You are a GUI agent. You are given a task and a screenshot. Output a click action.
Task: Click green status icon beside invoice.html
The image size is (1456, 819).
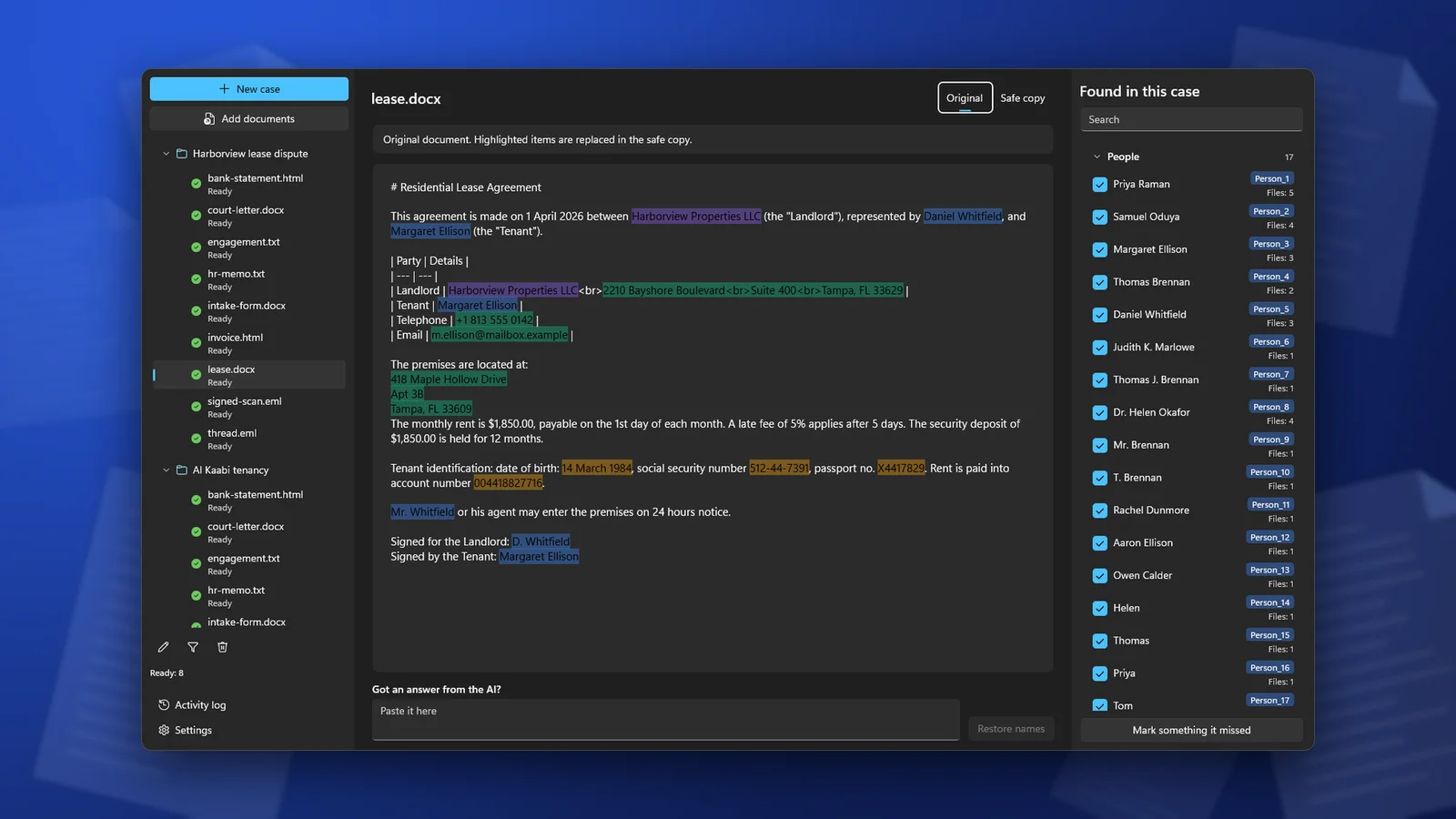pyautogui.click(x=196, y=343)
